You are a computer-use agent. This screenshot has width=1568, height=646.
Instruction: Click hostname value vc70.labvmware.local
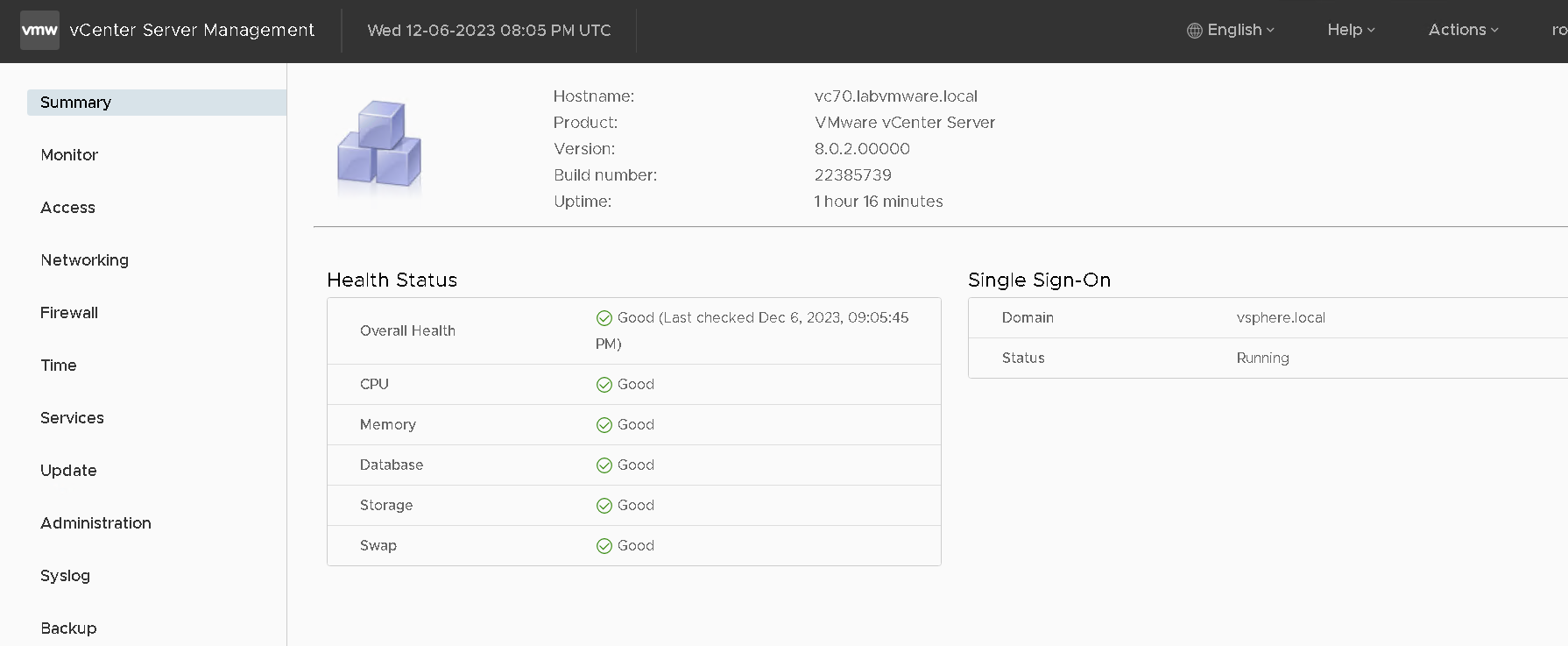tap(896, 96)
